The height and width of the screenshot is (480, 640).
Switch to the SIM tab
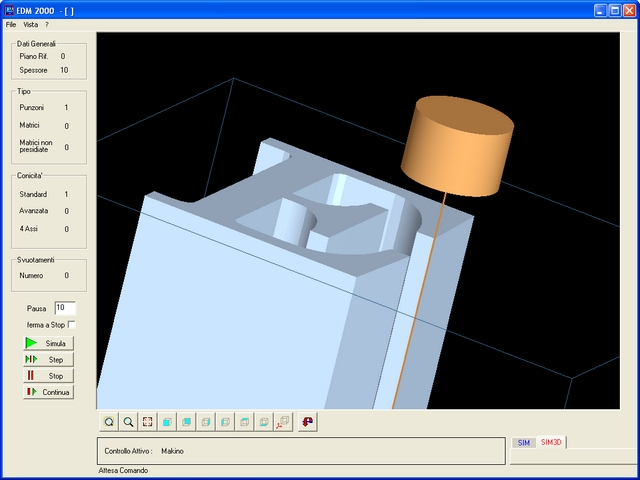coord(524,443)
